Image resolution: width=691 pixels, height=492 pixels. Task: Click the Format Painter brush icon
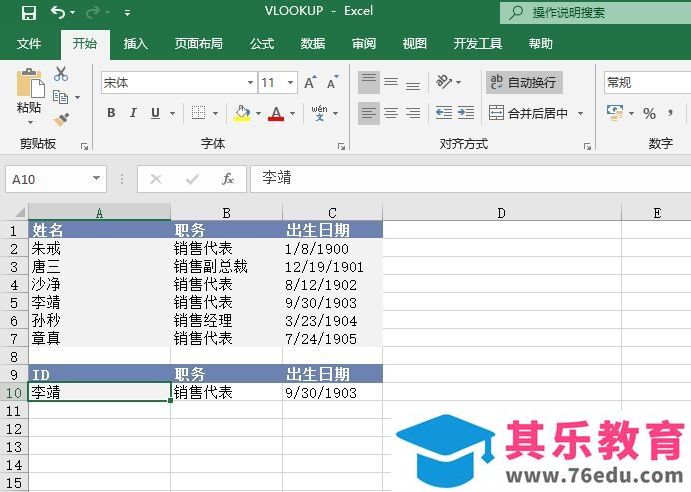pyautogui.click(x=61, y=119)
